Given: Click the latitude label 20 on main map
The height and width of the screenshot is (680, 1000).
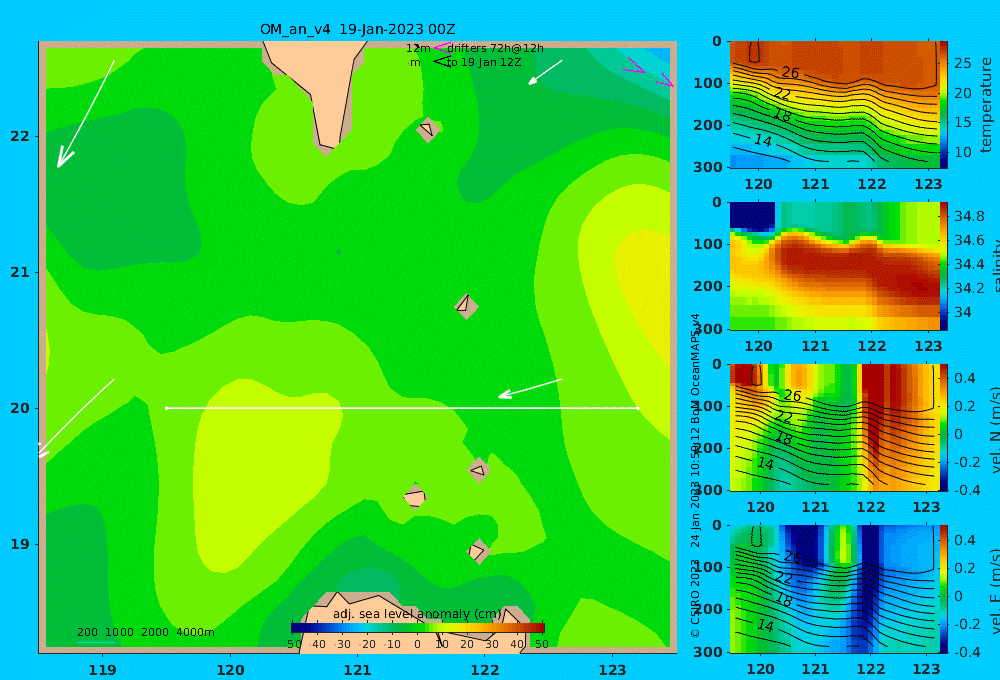Looking at the screenshot, I should click(x=20, y=408).
